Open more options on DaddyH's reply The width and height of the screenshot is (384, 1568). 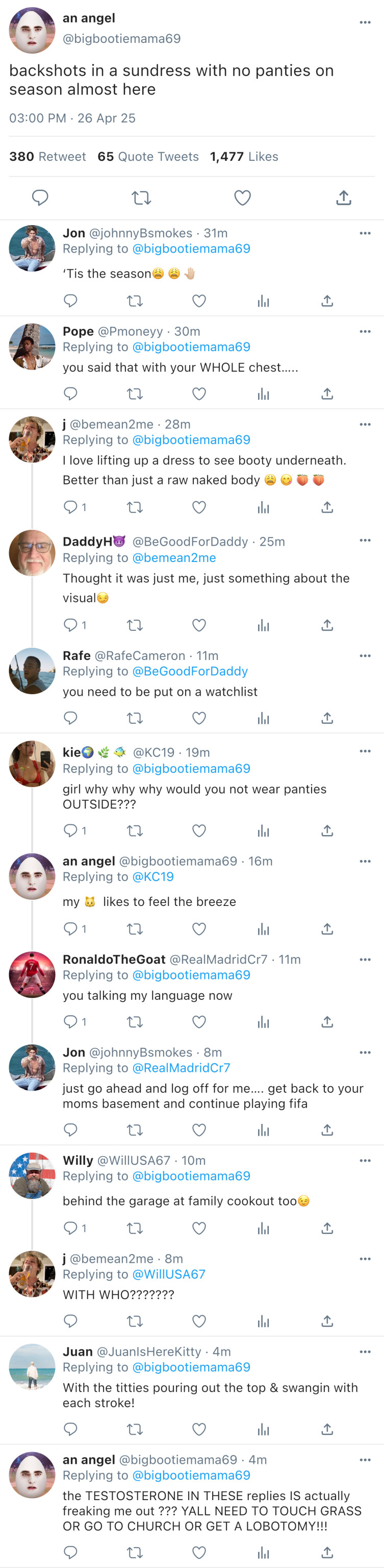pos(365,541)
